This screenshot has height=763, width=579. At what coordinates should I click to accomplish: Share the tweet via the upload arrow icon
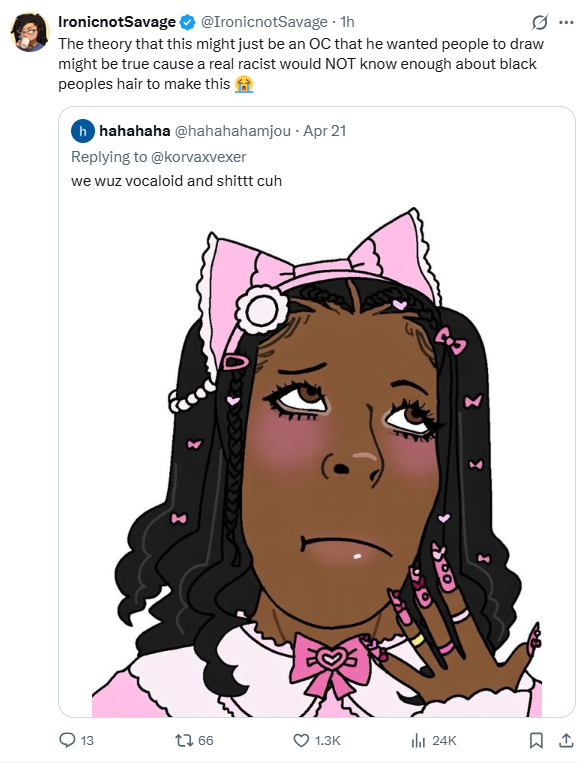(566, 740)
